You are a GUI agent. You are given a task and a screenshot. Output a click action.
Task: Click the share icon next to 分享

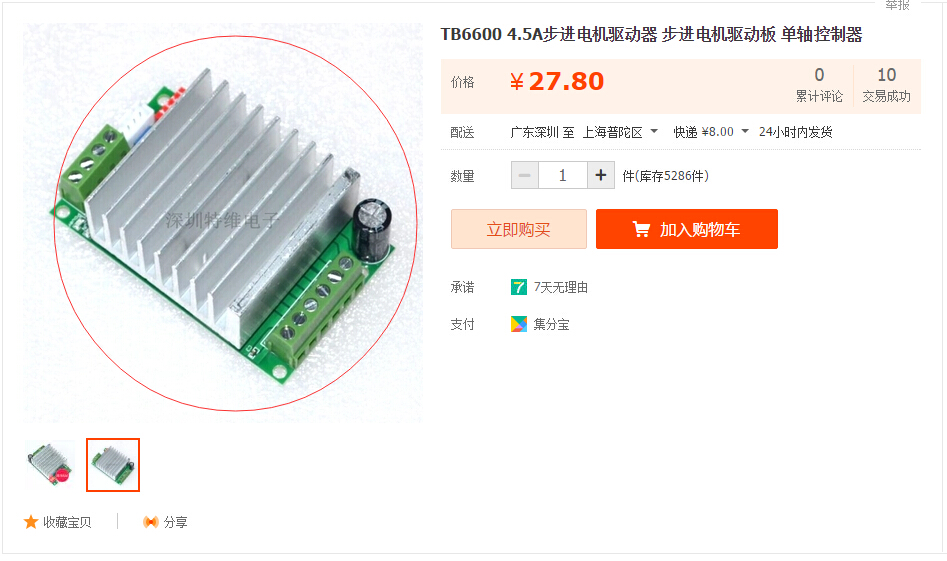point(150,522)
